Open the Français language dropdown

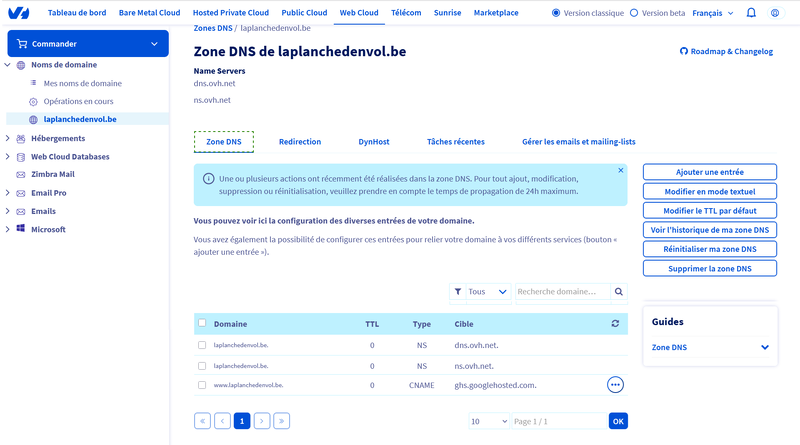[x=713, y=13]
